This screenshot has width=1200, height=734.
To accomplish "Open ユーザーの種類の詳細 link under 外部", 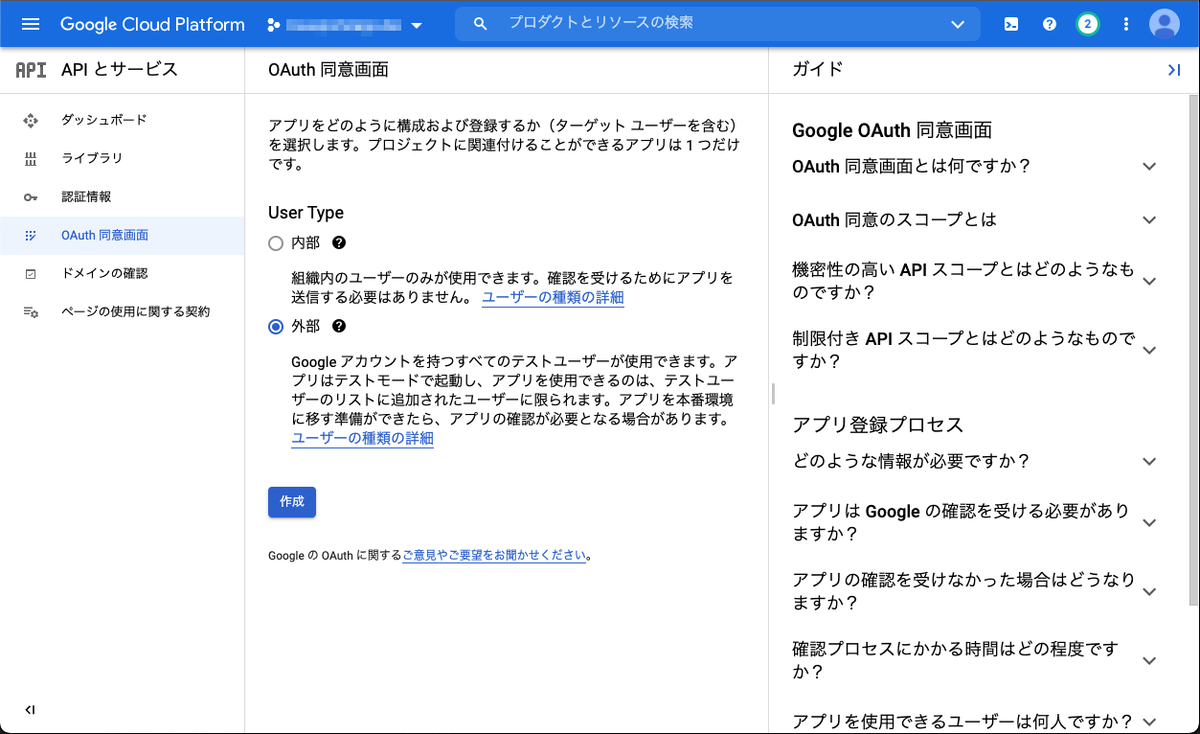I will [x=362, y=439].
